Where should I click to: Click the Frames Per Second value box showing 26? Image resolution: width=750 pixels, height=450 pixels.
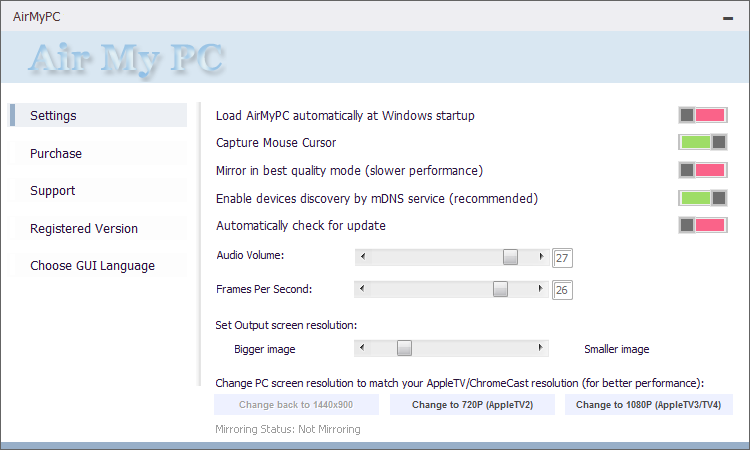(562, 290)
